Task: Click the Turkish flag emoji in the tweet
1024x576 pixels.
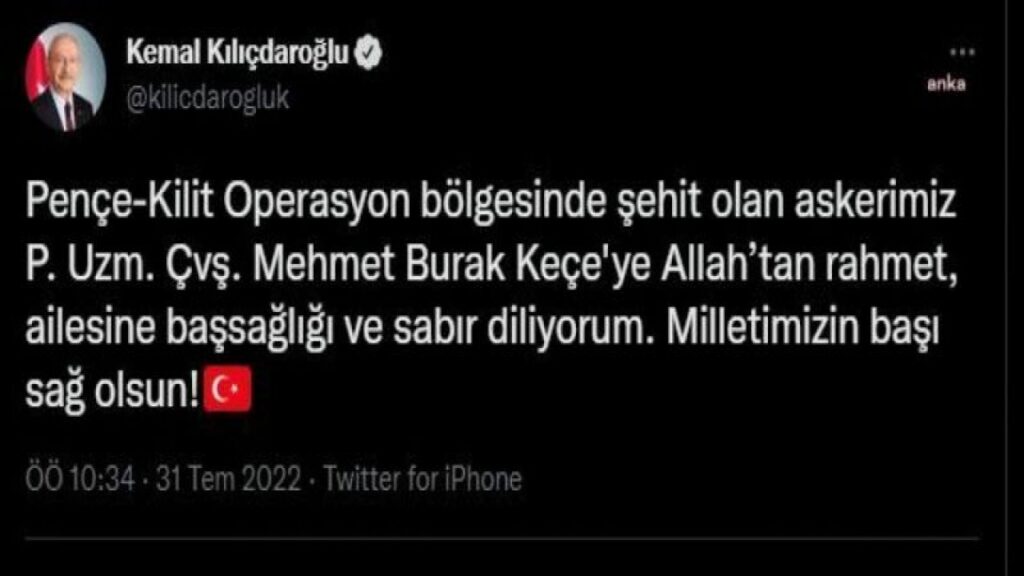Action: tap(227, 389)
